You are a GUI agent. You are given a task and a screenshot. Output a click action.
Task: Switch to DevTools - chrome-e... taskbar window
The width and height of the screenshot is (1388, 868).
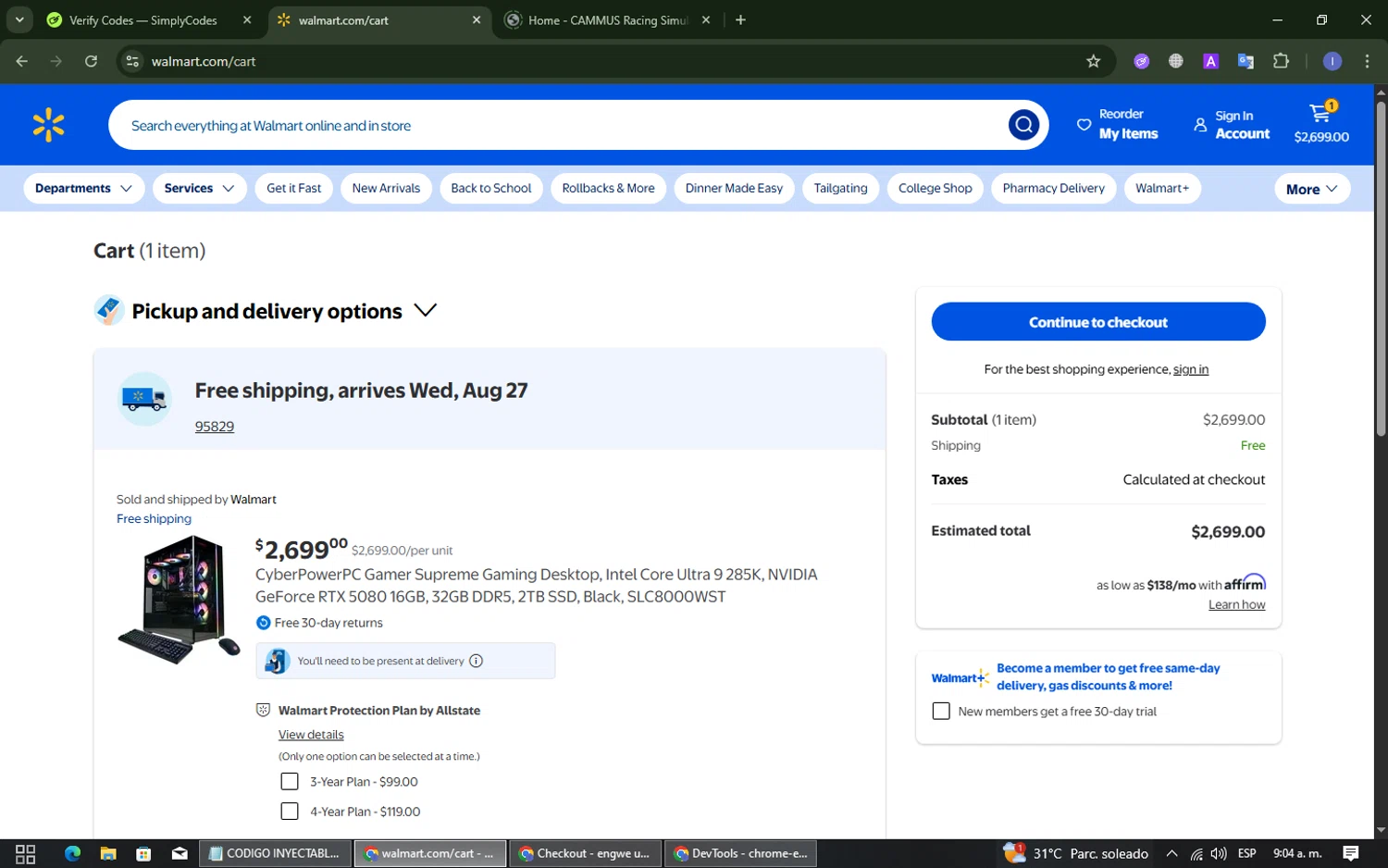click(741, 853)
